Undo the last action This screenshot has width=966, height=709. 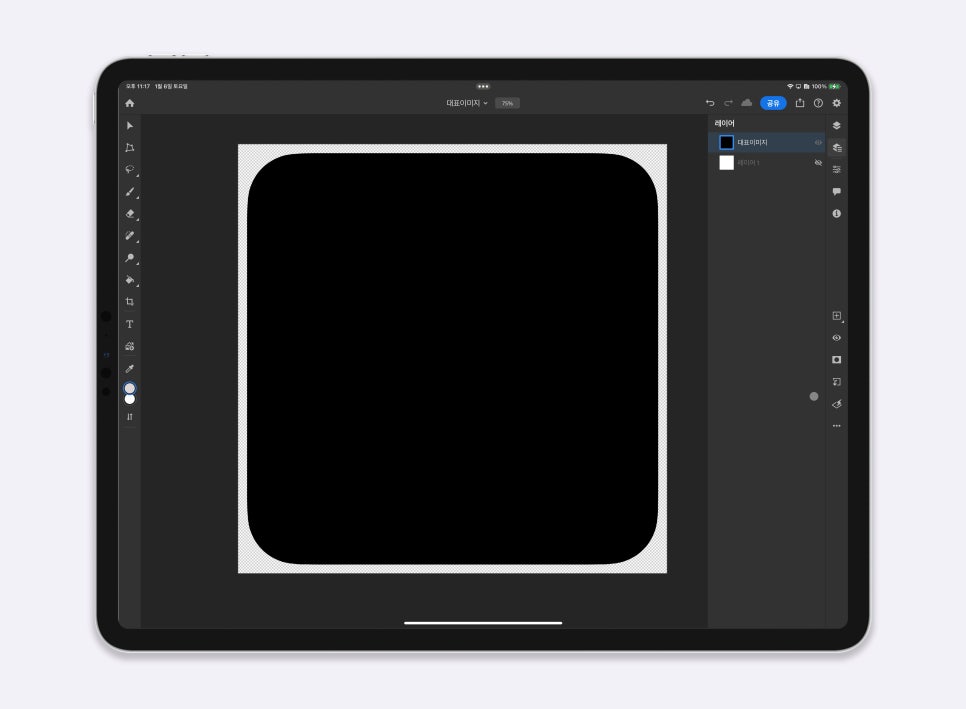[710, 103]
